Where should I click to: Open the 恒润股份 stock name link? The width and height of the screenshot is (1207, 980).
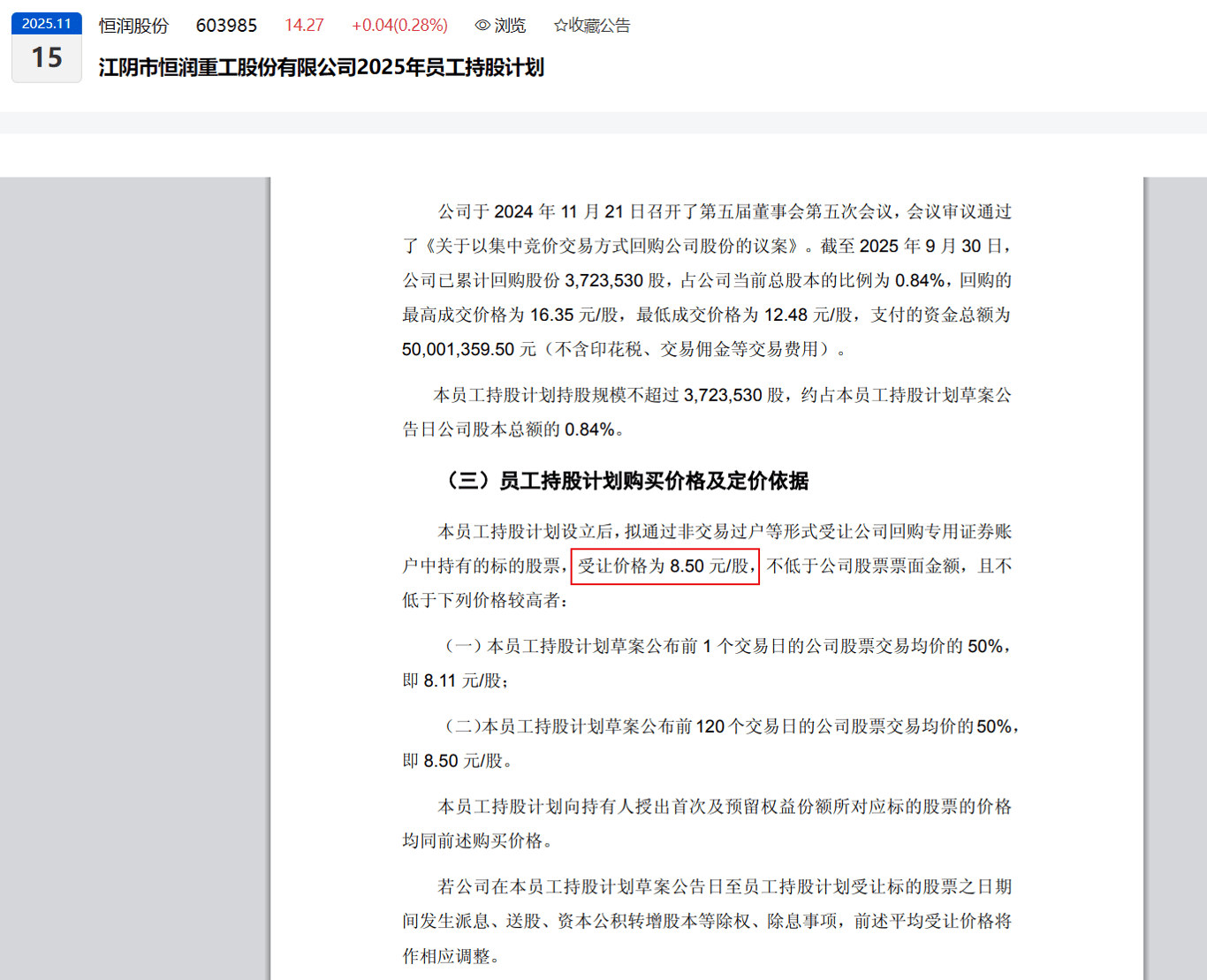click(x=133, y=26)
